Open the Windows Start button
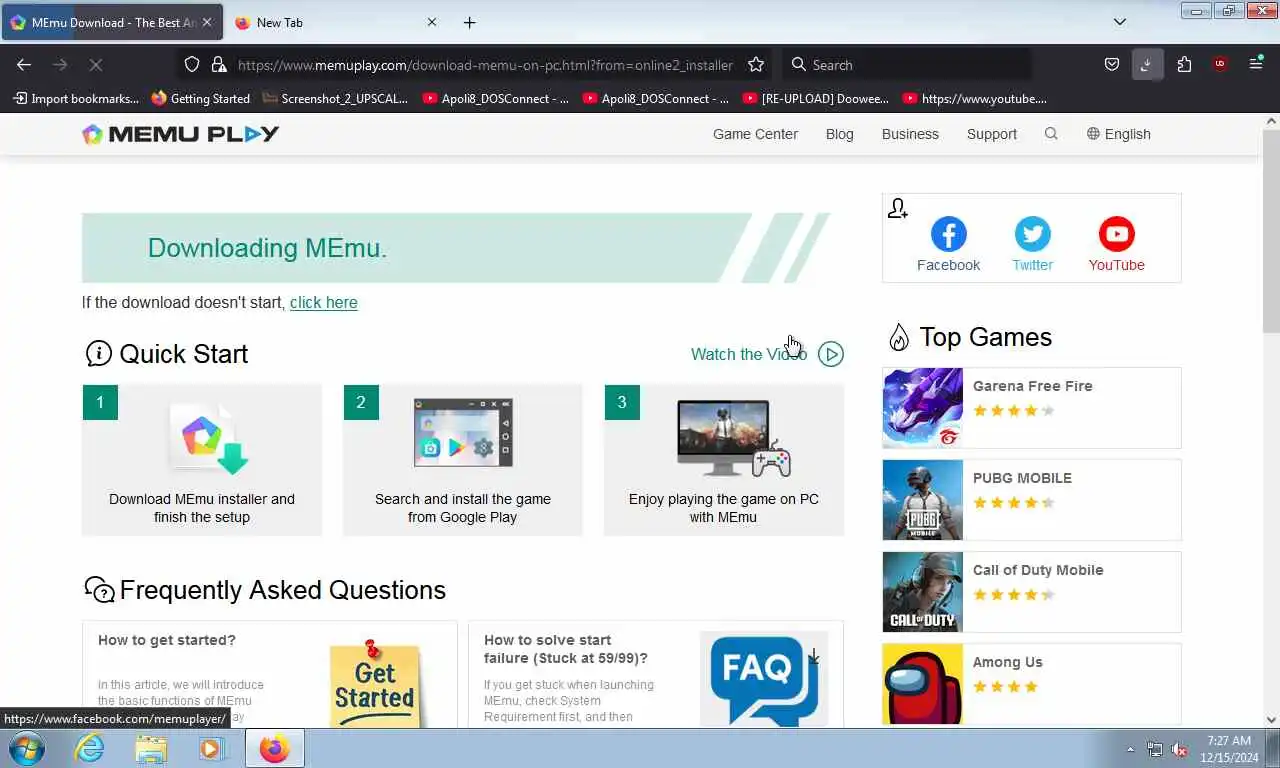The height and width of the screenshot is (768, 1280). tap(26, 748)
